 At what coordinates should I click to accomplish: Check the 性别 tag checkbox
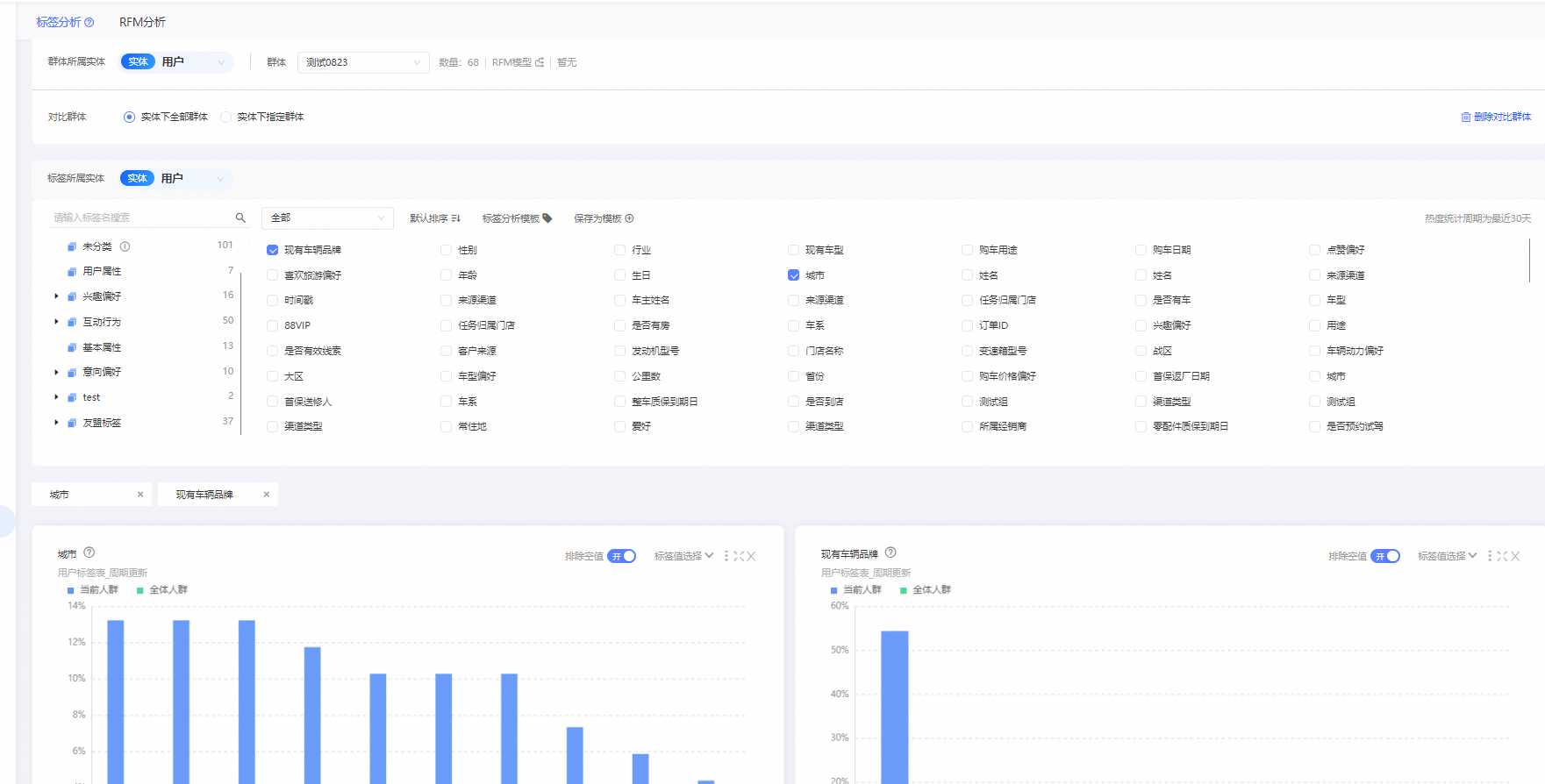(447, 250)
